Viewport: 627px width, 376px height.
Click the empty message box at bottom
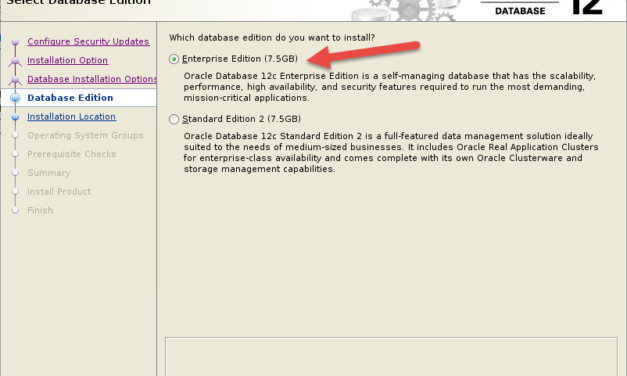(x=391, y=357)
